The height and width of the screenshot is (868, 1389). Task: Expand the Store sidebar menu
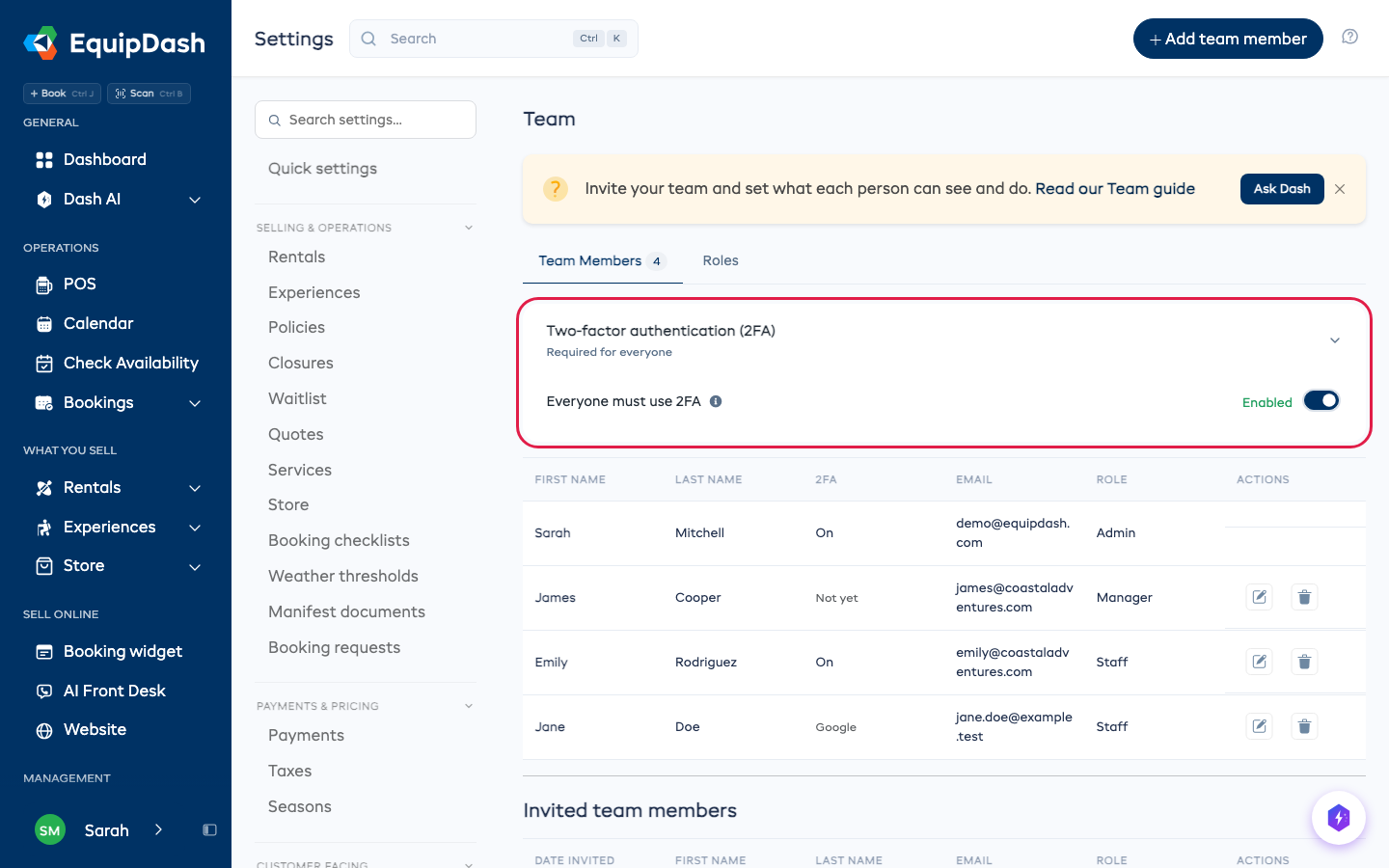195,566
